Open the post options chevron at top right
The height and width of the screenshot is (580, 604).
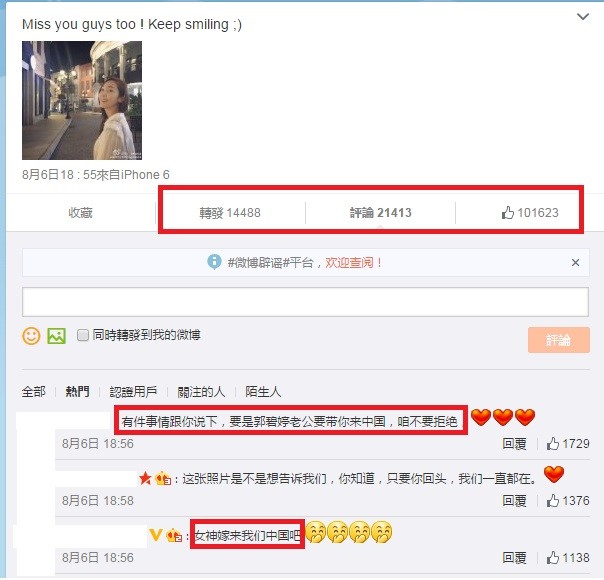pos(582,17)
